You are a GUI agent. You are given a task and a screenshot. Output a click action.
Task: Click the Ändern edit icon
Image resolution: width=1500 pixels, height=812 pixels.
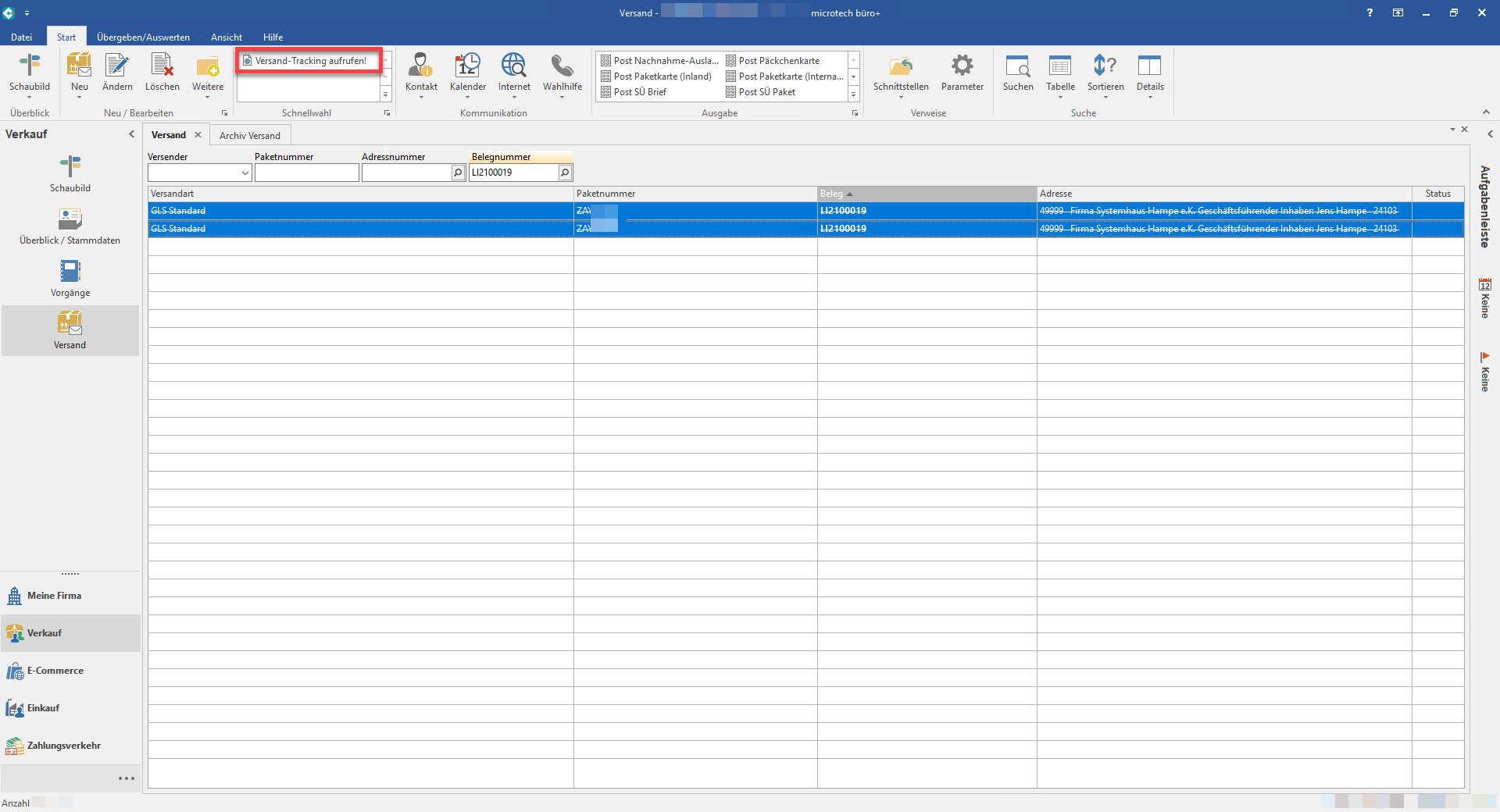pyautogui.click(x=117, y=67)
